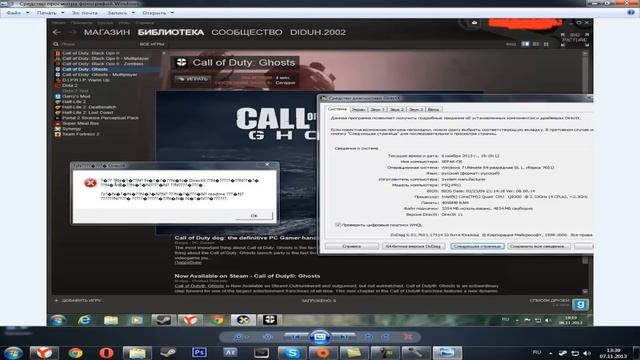This screenshot has width=640, height=360.
Task: Go to the previous picture
Action: point(296,337)
